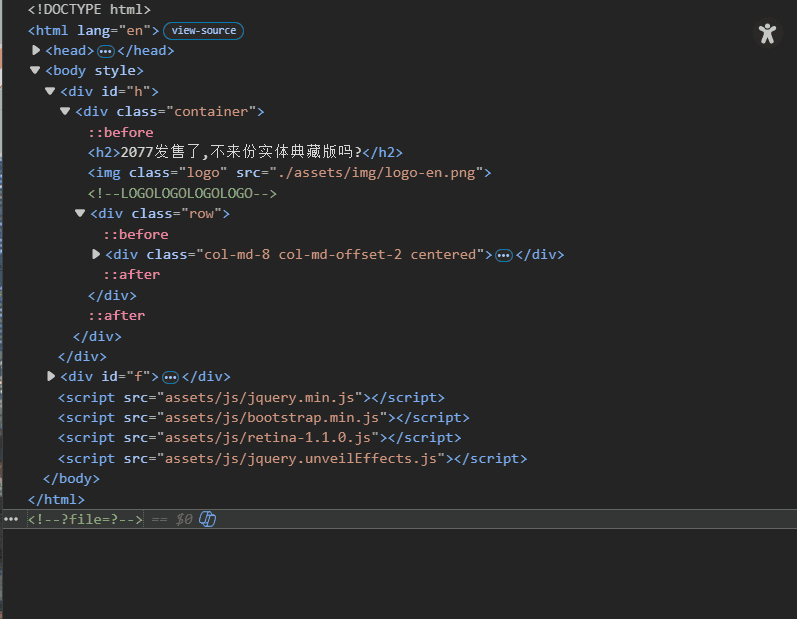Image resolution: width=797 pixels, height=619 pixels.
Task: Open assets/js/bootstrap.min.js script link
Action: (x=272, y=418)
